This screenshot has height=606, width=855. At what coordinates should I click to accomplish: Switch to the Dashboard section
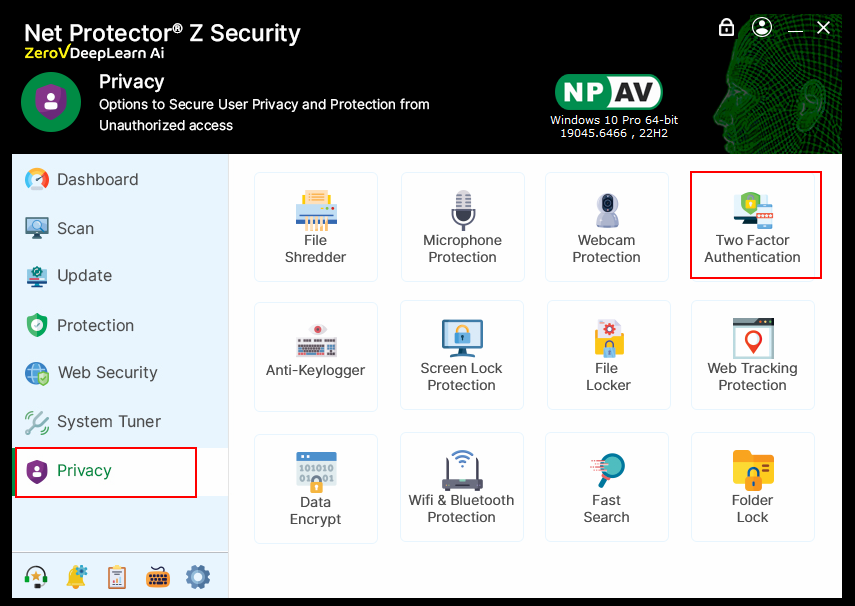[x=97, y=180]
